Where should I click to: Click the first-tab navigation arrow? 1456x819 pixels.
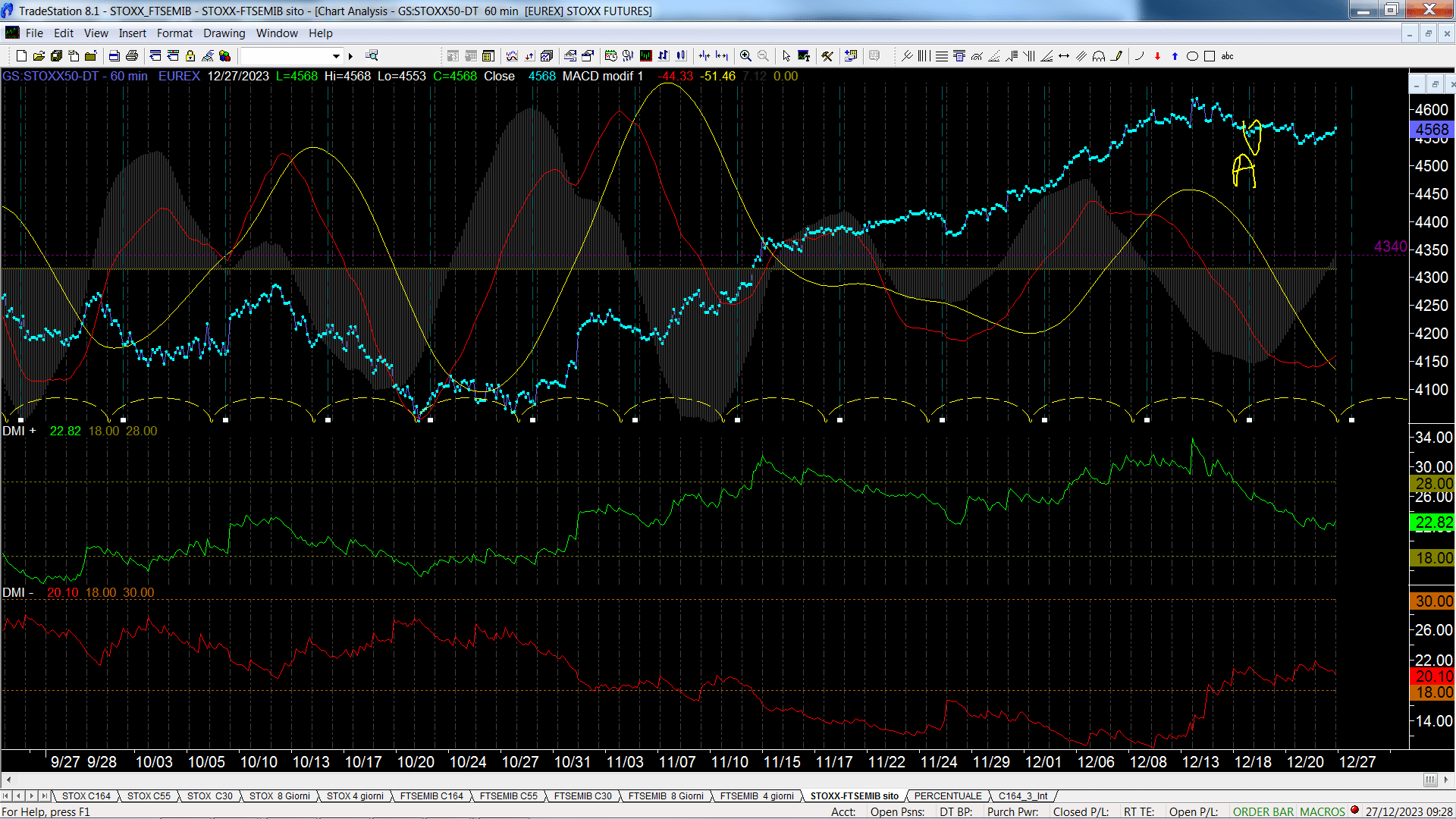(7, 796)
